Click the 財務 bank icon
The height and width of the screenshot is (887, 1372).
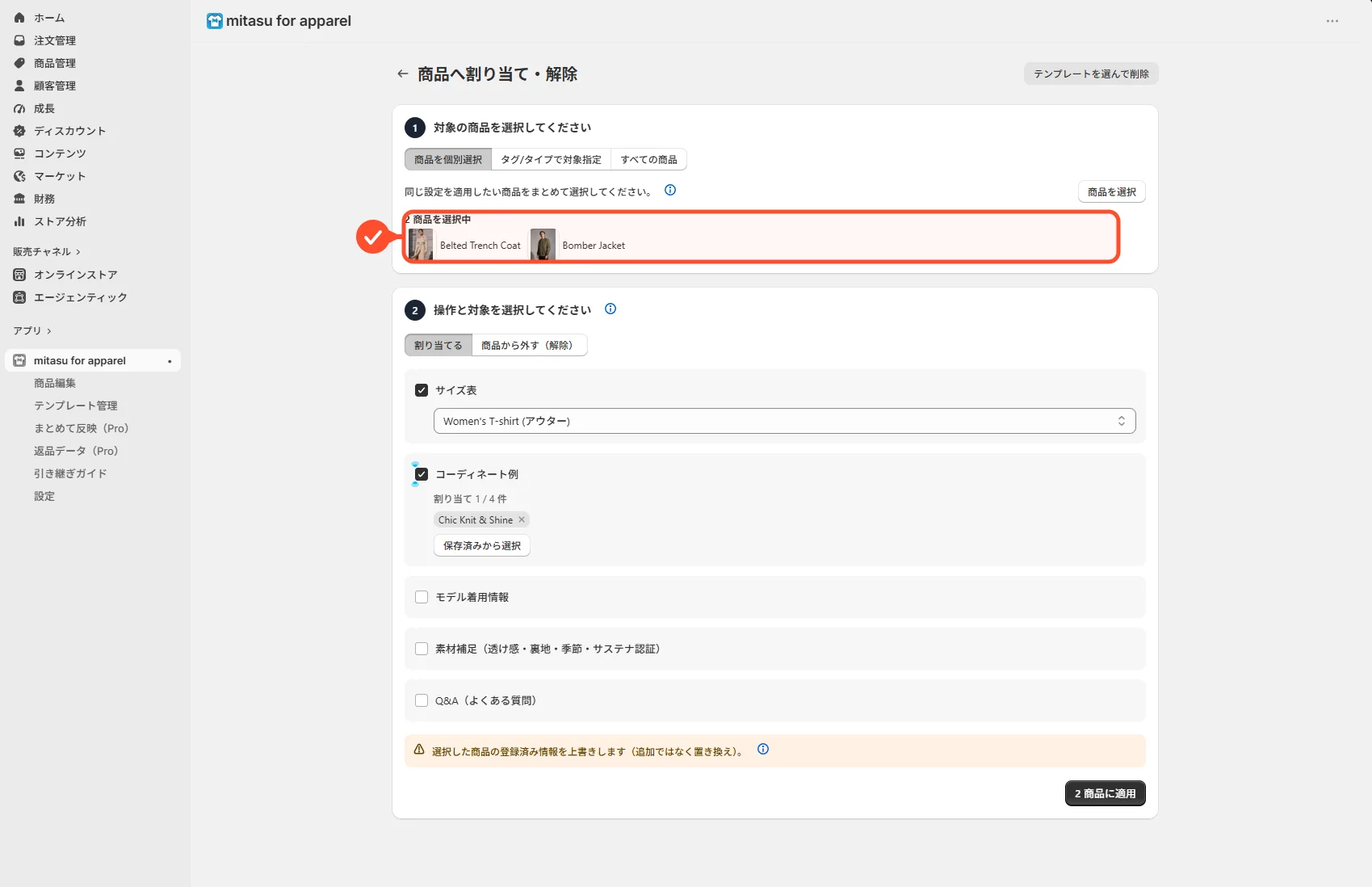(19, 199)
